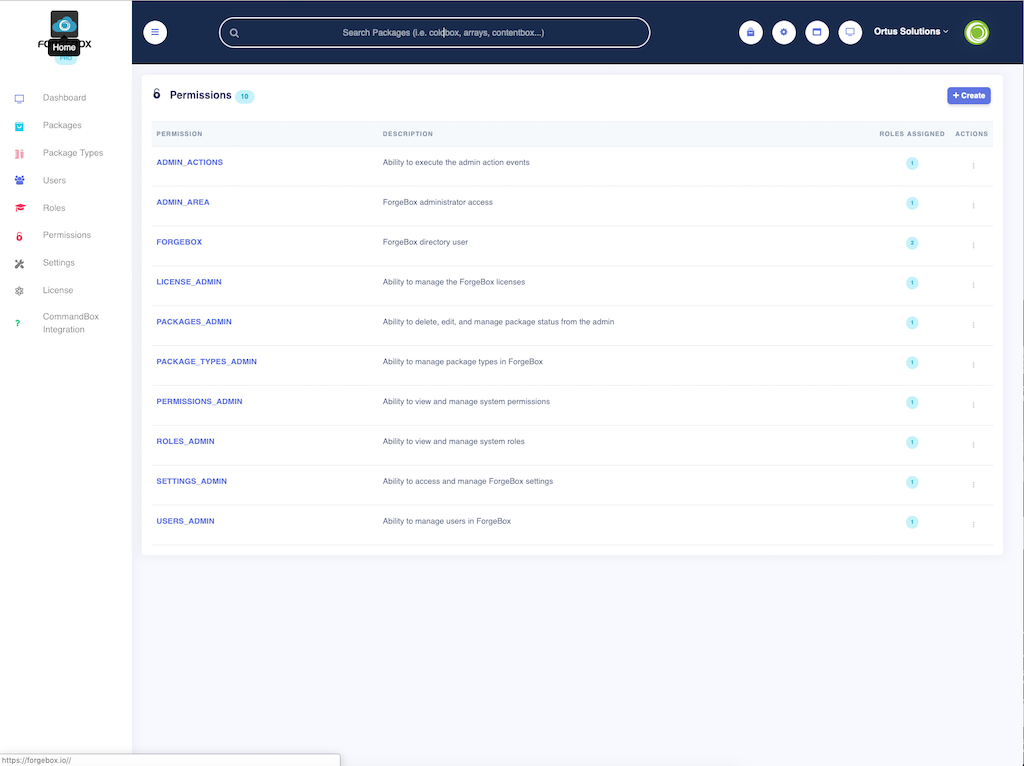Open actions menu for FORGEBOX row
This screenshot has width=1024, height=766.
tap(973, 245)
